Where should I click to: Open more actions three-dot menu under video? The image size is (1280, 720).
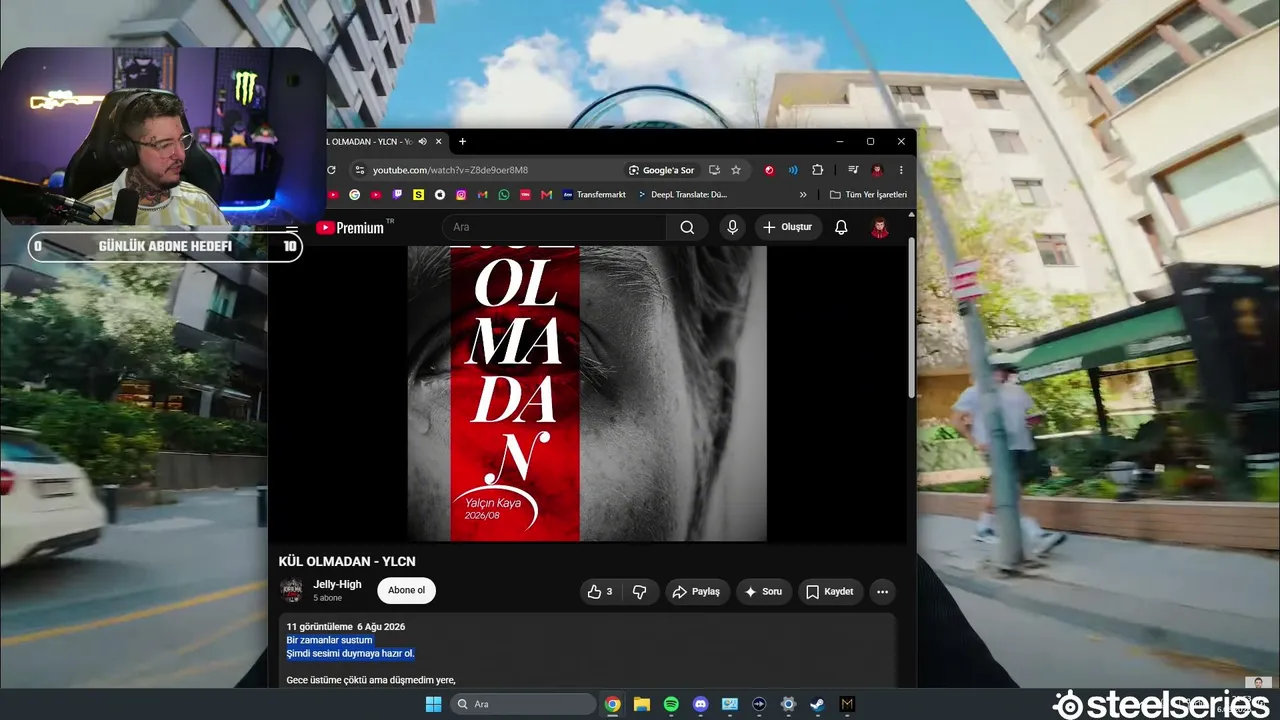tap(882, 592)
